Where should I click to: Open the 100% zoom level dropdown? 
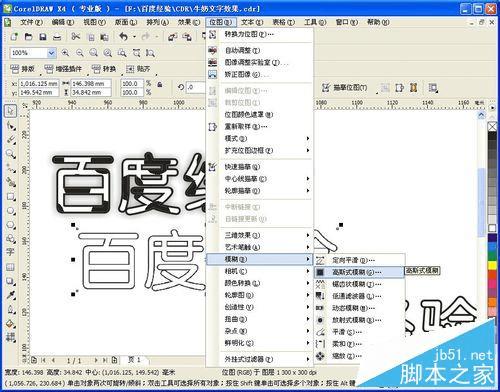click(x=51, y=53)
